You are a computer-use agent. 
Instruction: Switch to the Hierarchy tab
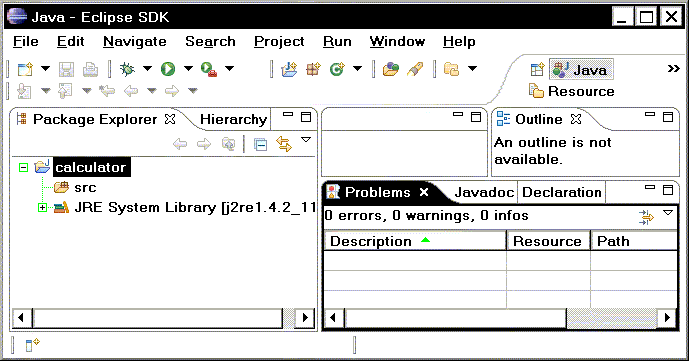[233, 119]
